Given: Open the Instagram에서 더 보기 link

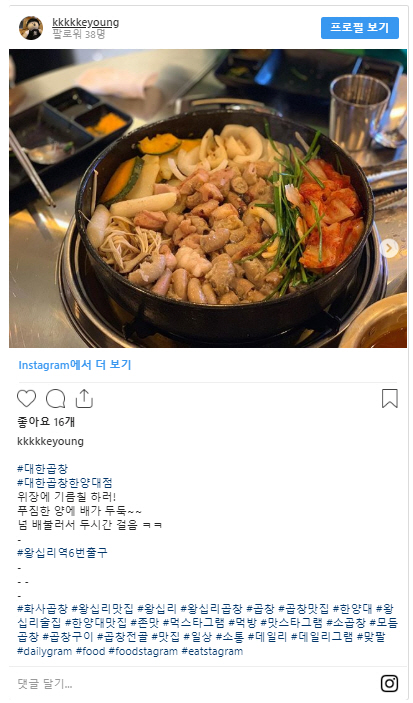Looking at the screenshot, I should (x=75, y=365).
